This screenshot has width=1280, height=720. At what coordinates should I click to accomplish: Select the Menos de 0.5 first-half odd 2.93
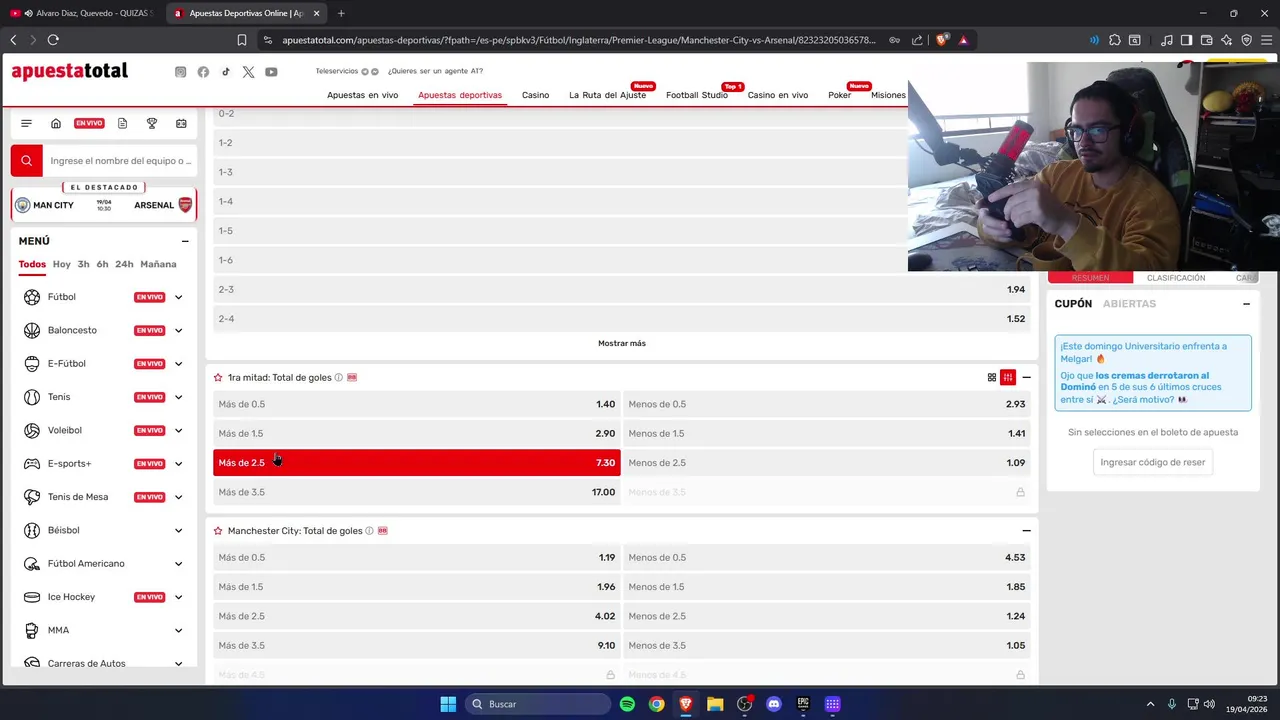827,404
